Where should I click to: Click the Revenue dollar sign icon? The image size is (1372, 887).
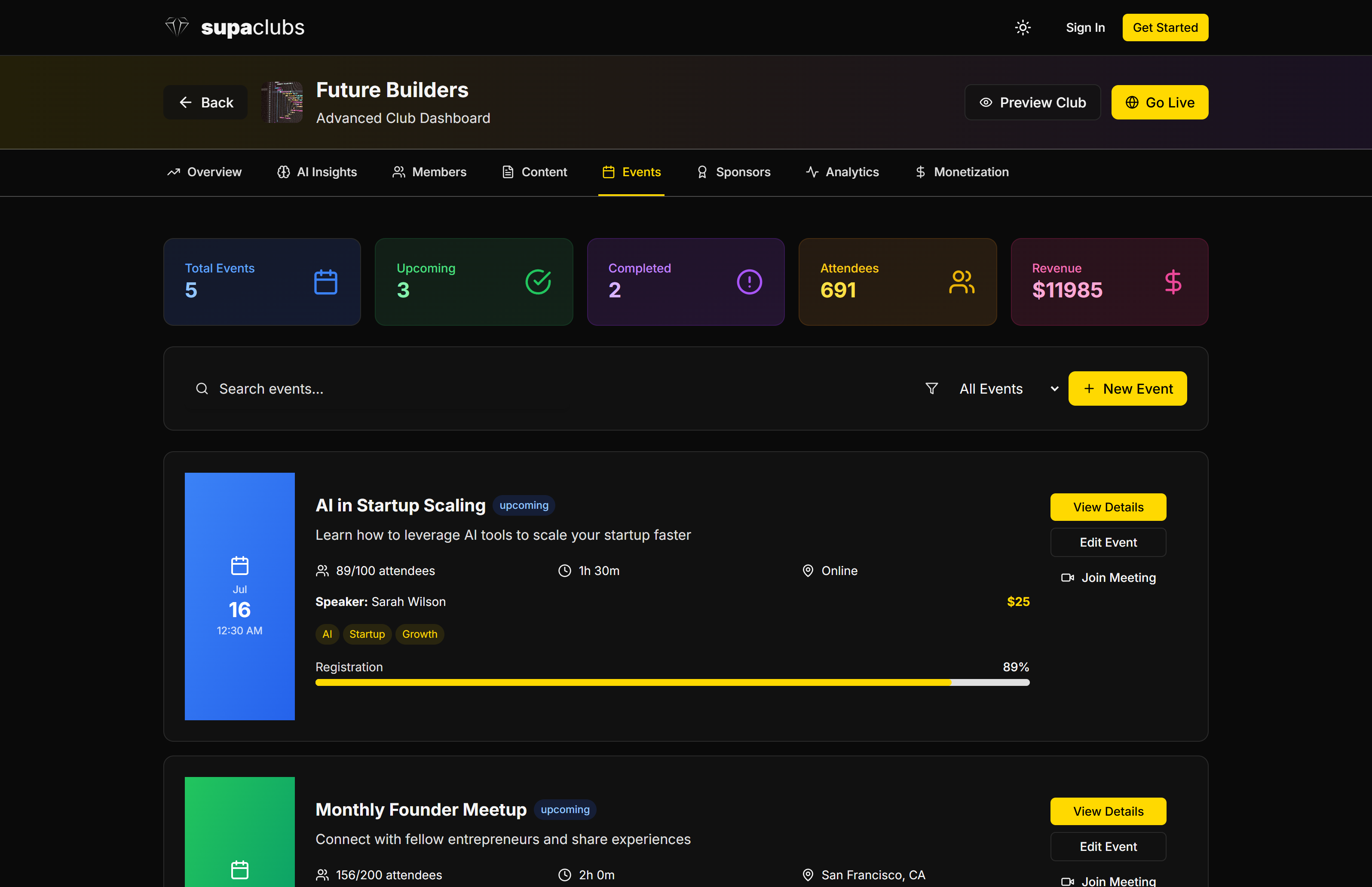point(1173,282)
